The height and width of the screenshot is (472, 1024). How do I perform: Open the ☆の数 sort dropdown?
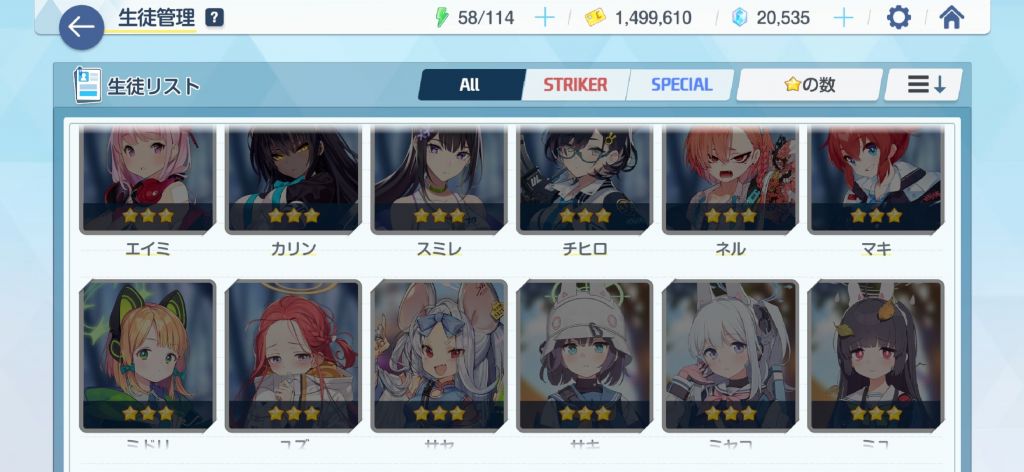810,85
